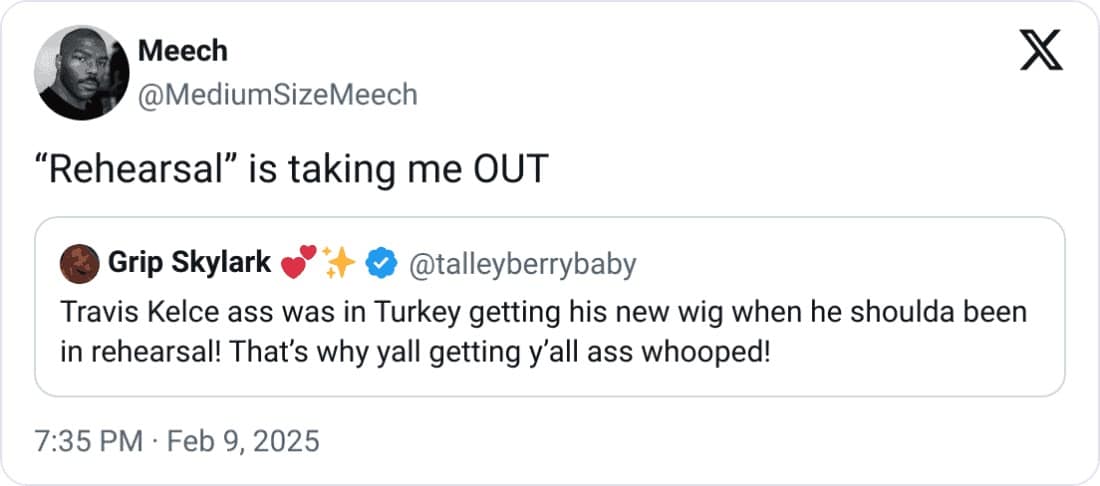1100x486 pixels.
Task: Click the blue verified checkmark badge
Action: pos(379,263)
